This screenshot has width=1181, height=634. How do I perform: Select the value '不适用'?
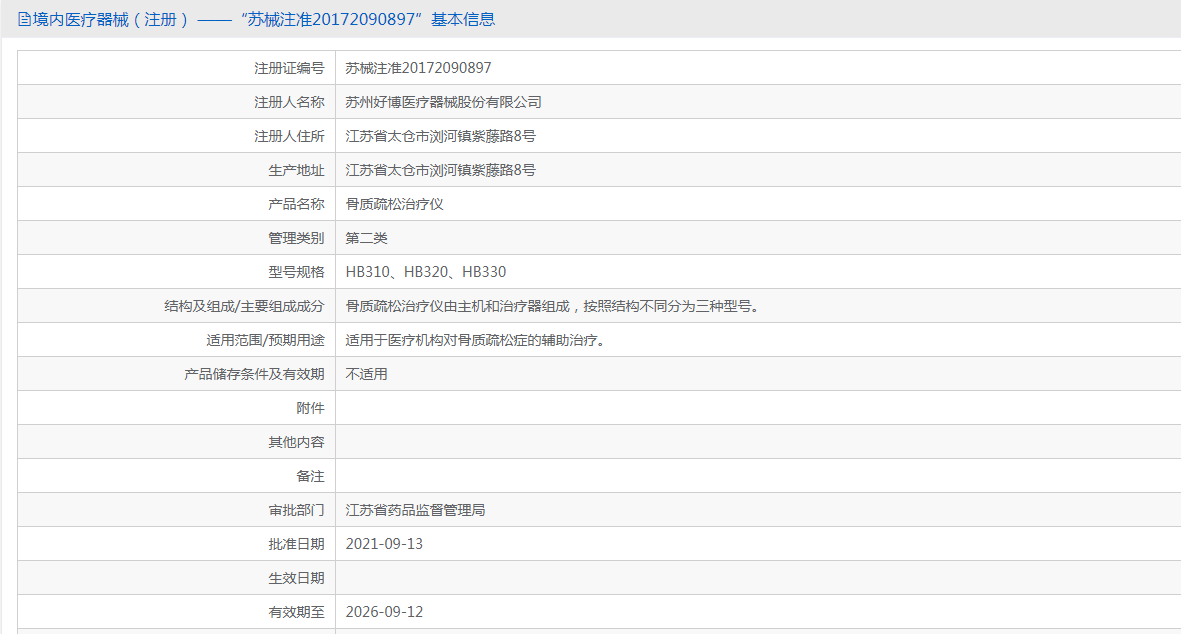(367, 374)
